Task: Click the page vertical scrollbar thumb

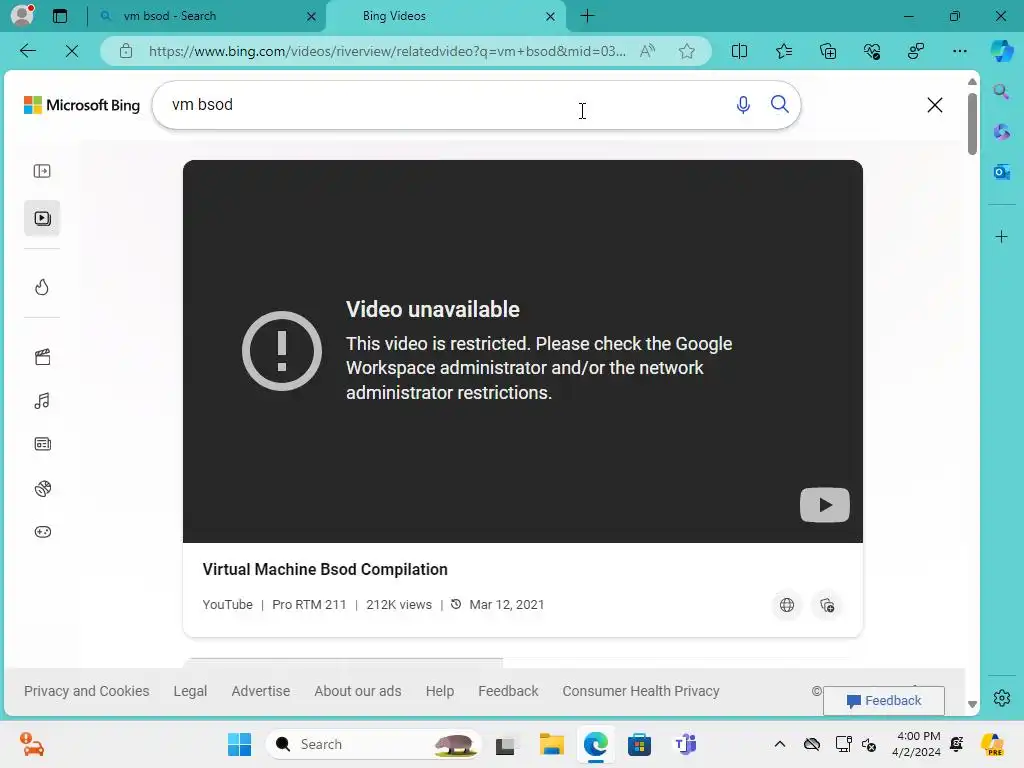Action: click(x=972, y=124)
